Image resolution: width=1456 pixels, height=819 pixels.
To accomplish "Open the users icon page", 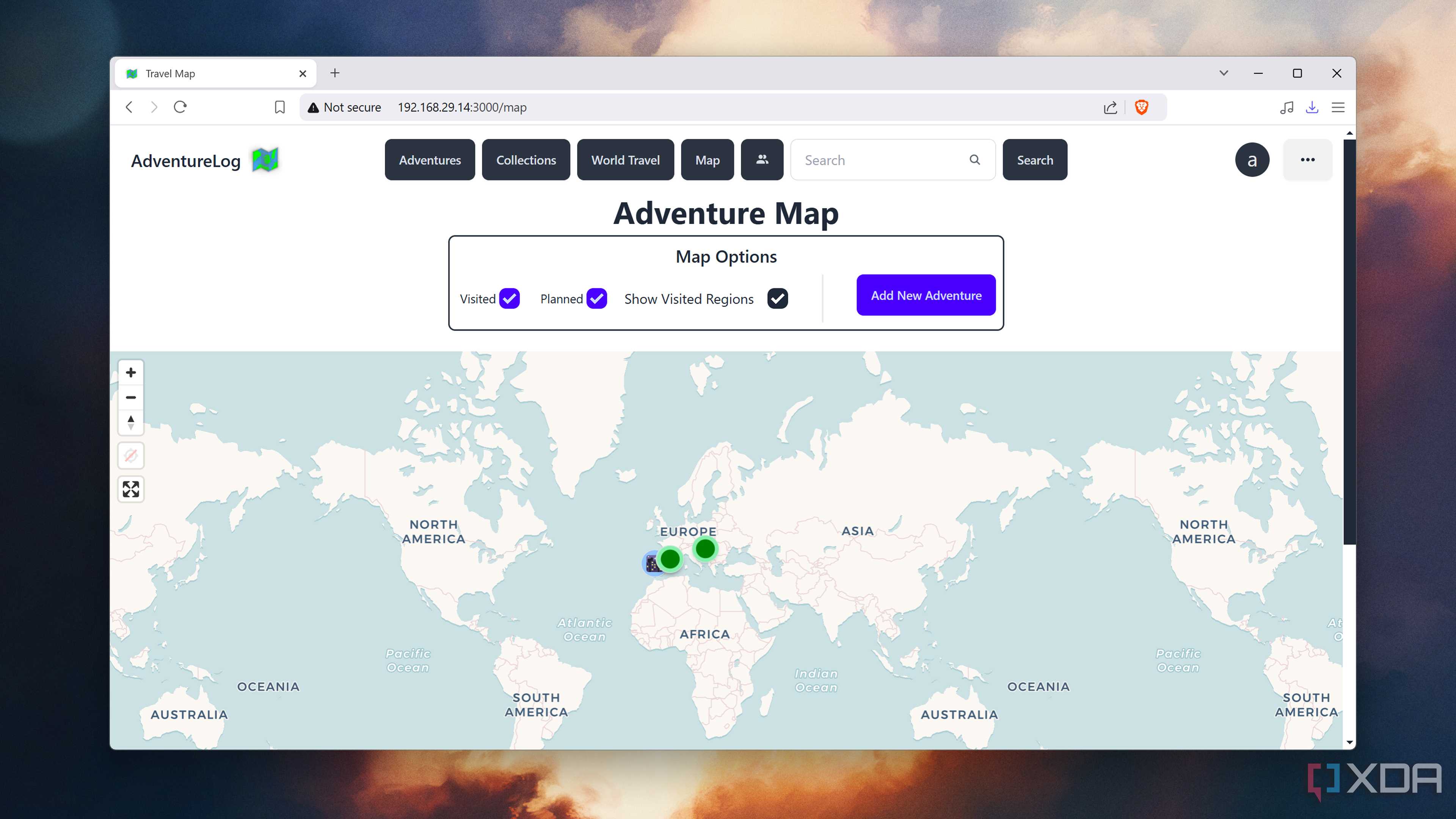I will click(762, 160).
